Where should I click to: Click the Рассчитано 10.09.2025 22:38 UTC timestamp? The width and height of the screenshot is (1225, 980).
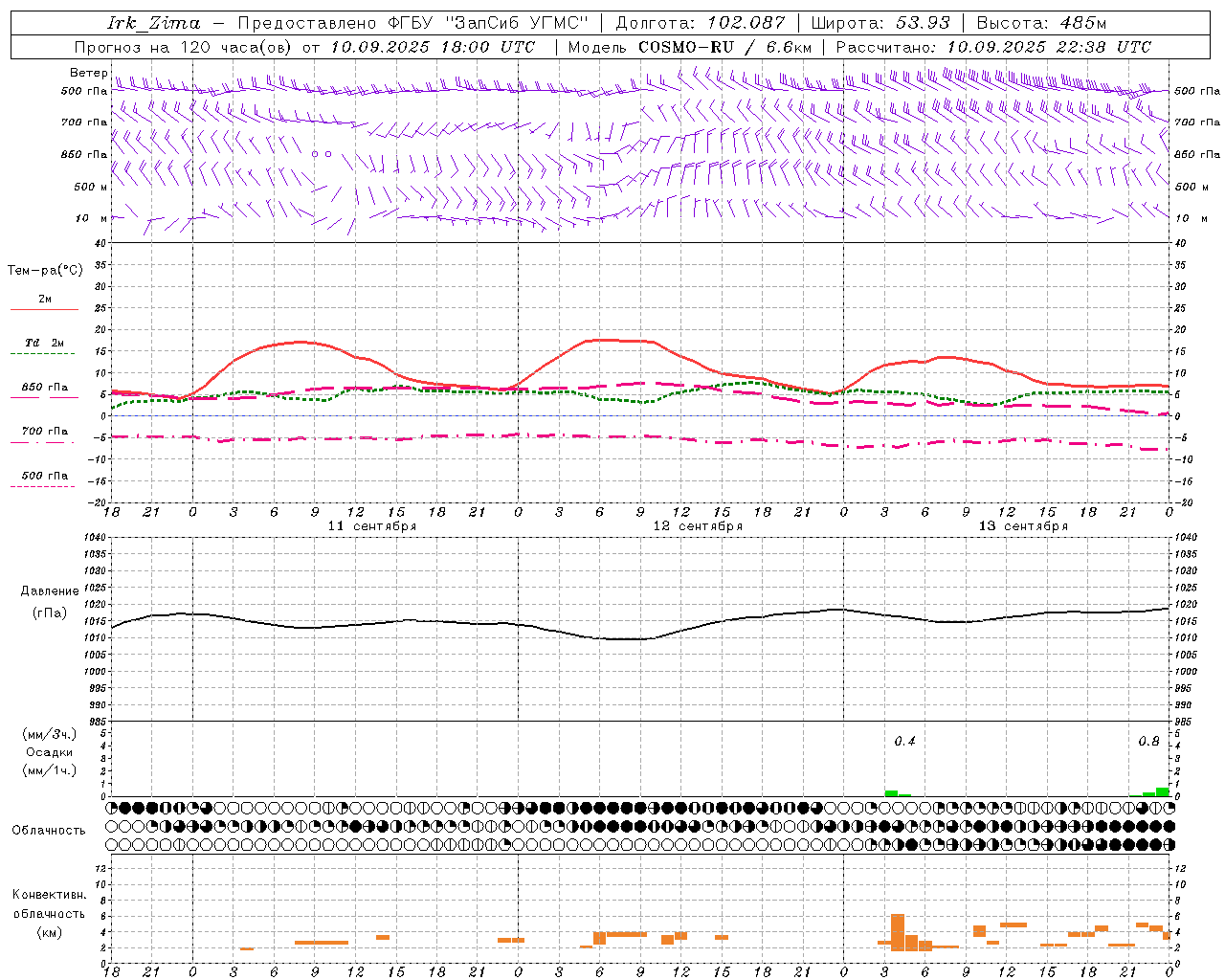993,47
